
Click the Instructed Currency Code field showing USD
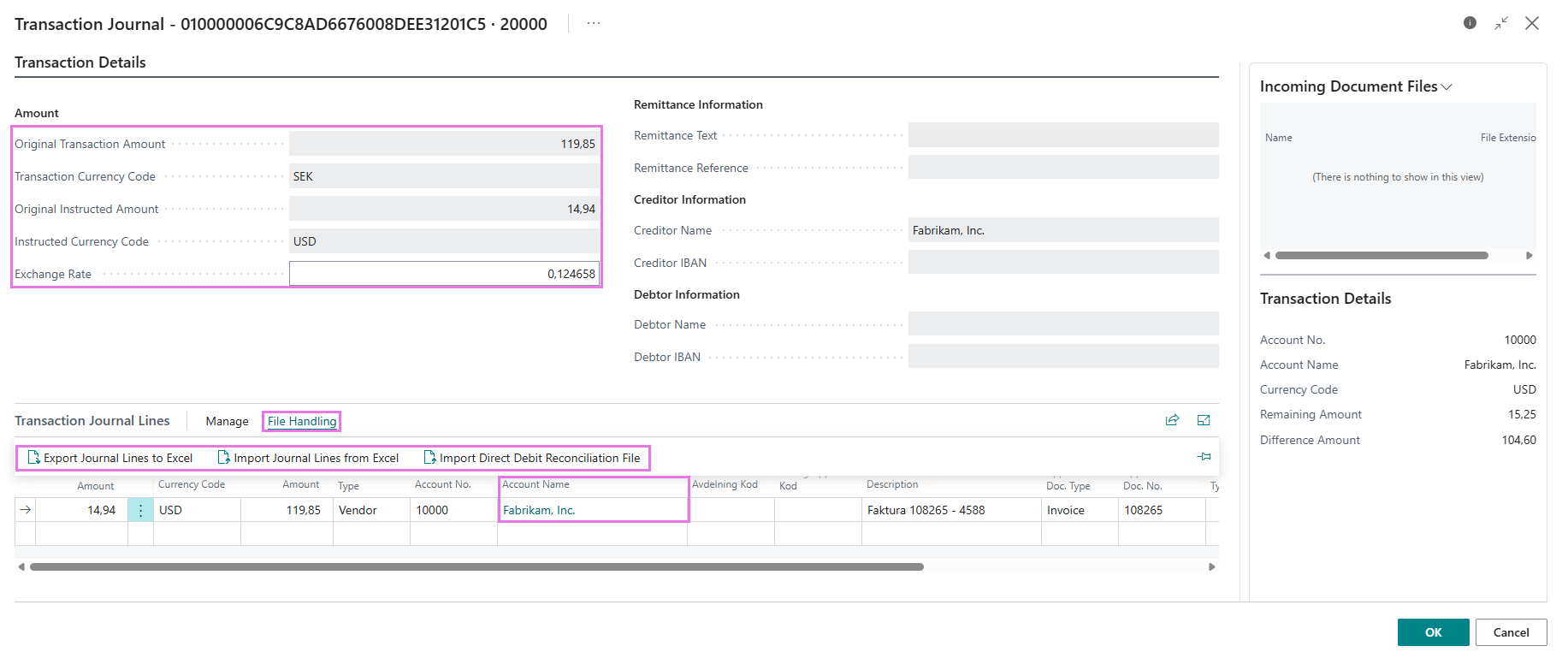[x=444, y=241]
